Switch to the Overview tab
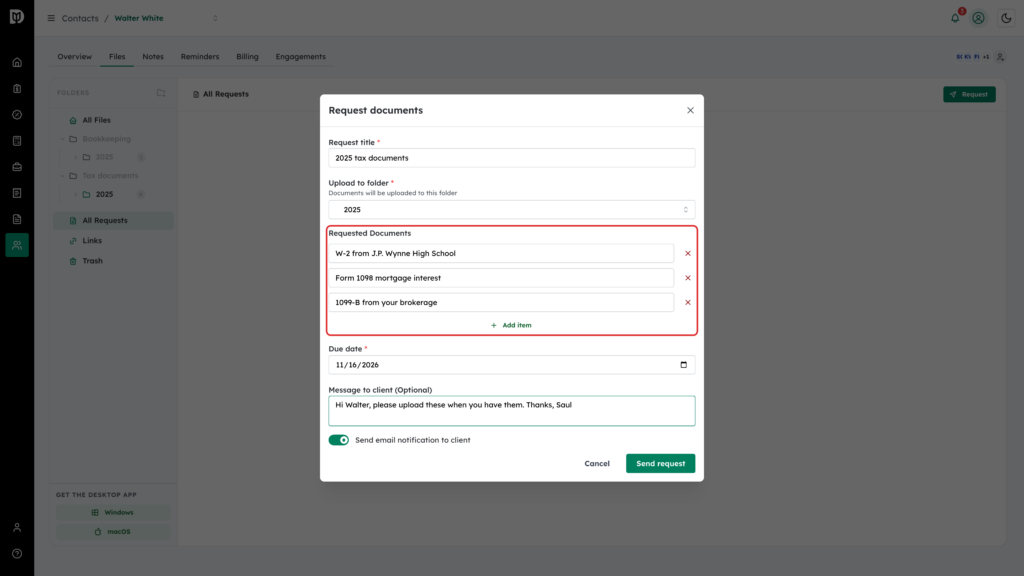 click(74, 57)
